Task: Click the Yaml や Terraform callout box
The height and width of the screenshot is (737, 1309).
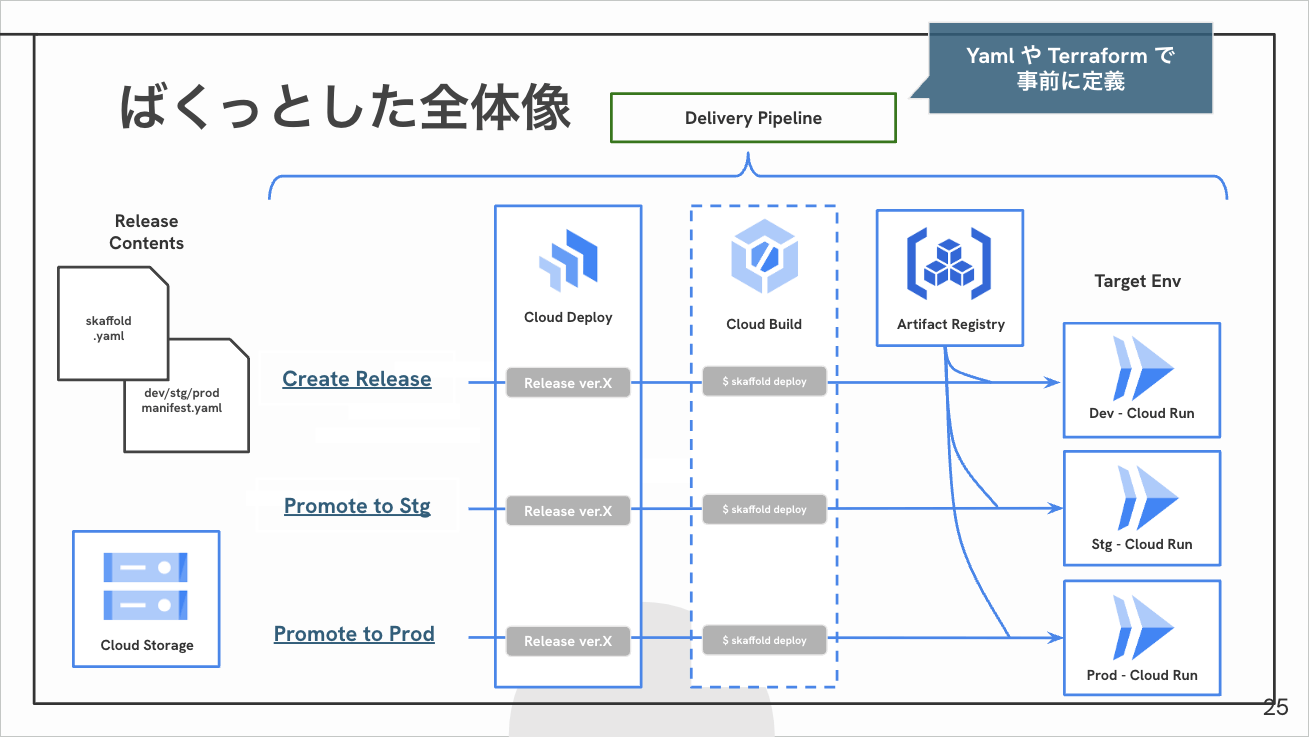Action: click(1070, 69)
